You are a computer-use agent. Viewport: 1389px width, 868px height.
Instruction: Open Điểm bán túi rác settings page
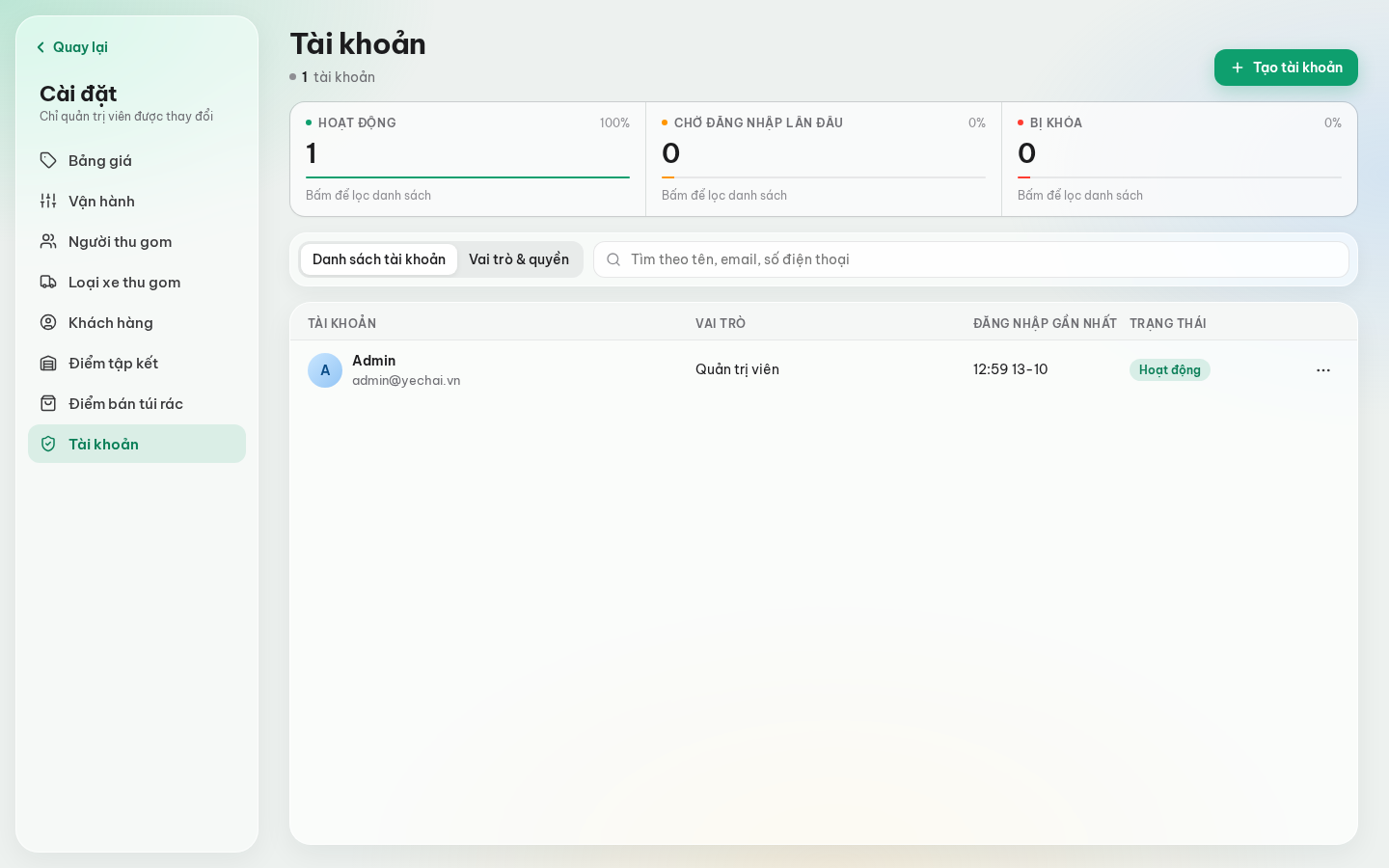click(x=137, y=403)
